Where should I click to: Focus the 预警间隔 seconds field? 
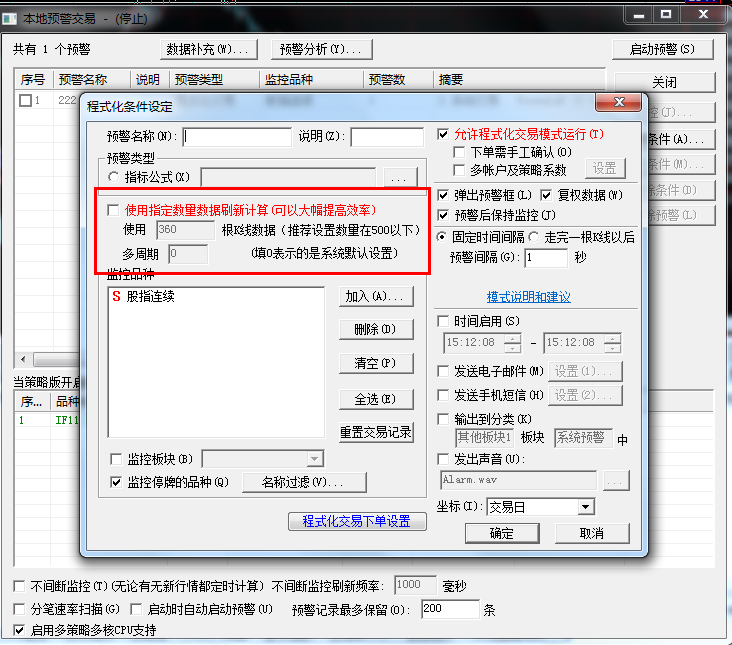[x=546, y=258]
